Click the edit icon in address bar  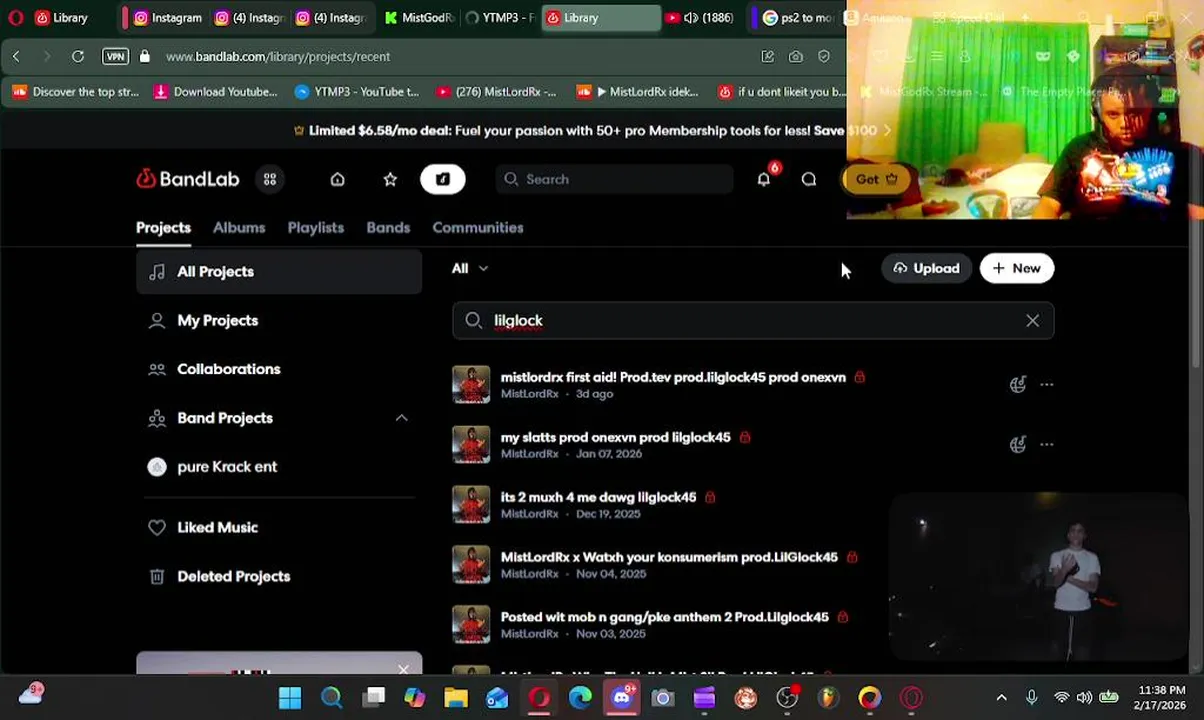pos(767,57)
